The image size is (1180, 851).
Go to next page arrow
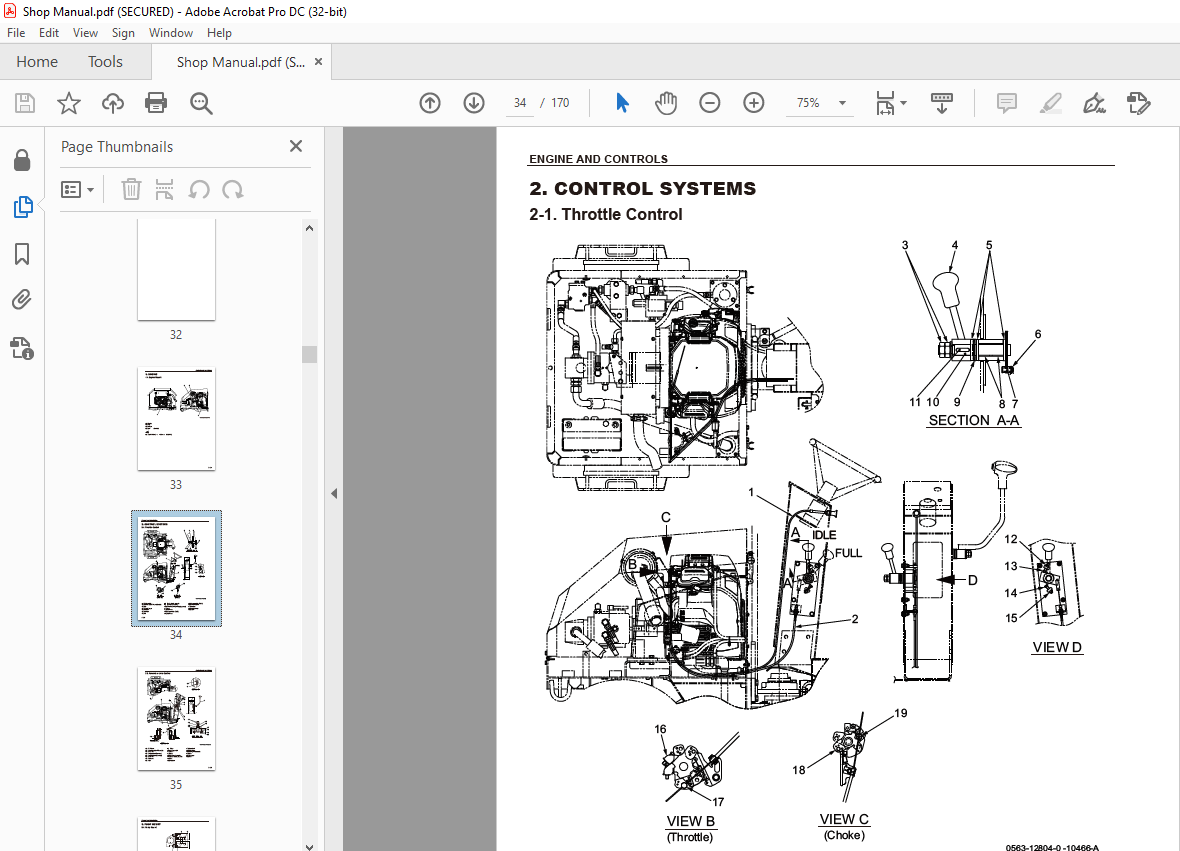473,103
